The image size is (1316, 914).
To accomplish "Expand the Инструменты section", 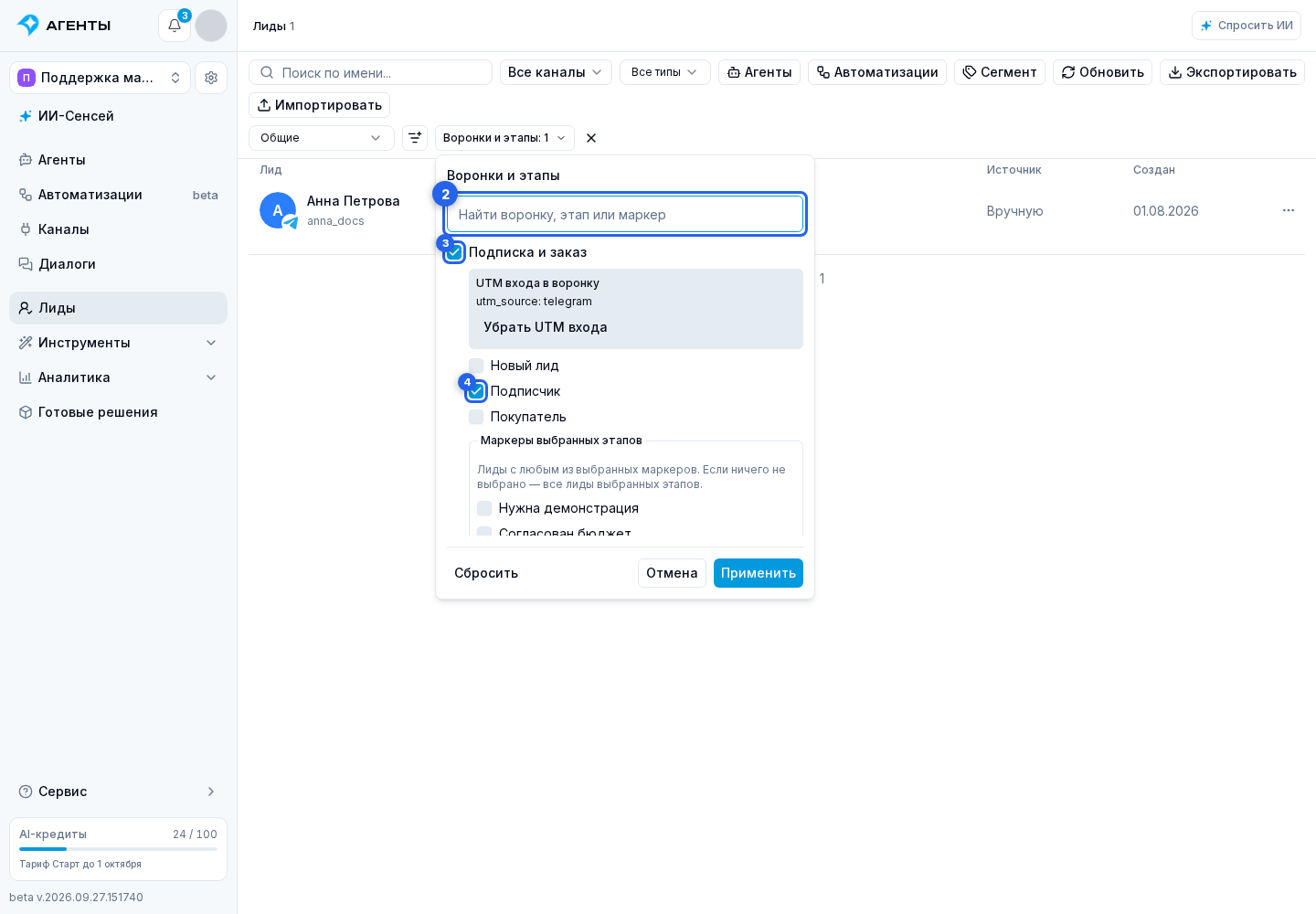I will tap(118, 343).
